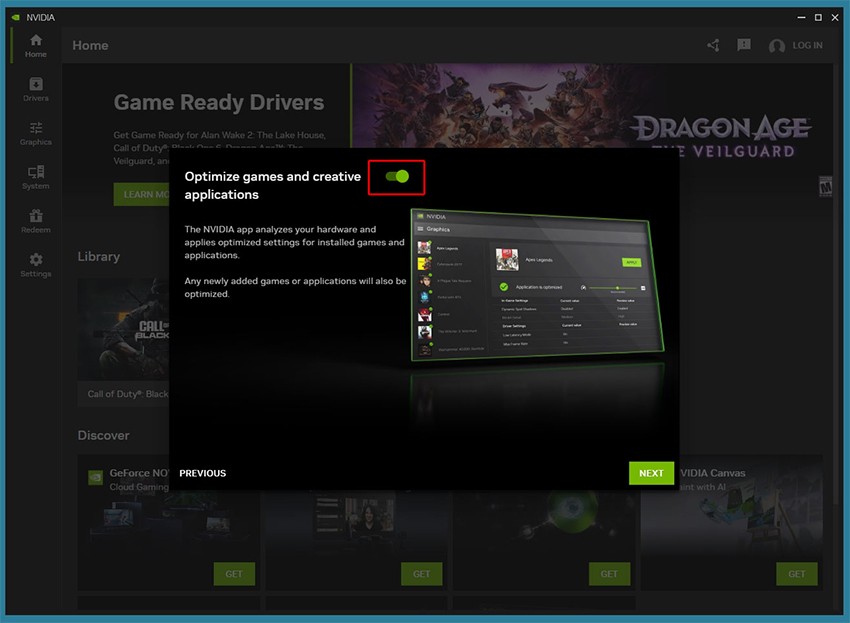Click the share icon in the header
This screenshot has width=850, height=623.
click(713, 46)
